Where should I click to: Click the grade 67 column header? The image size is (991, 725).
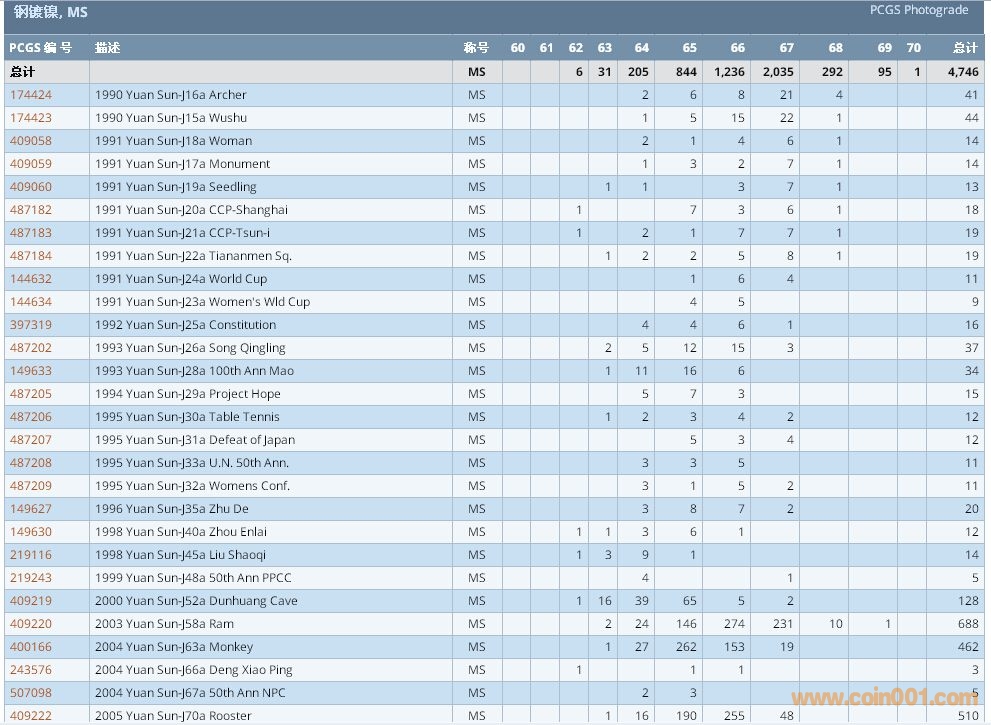(x=786, y=48)
